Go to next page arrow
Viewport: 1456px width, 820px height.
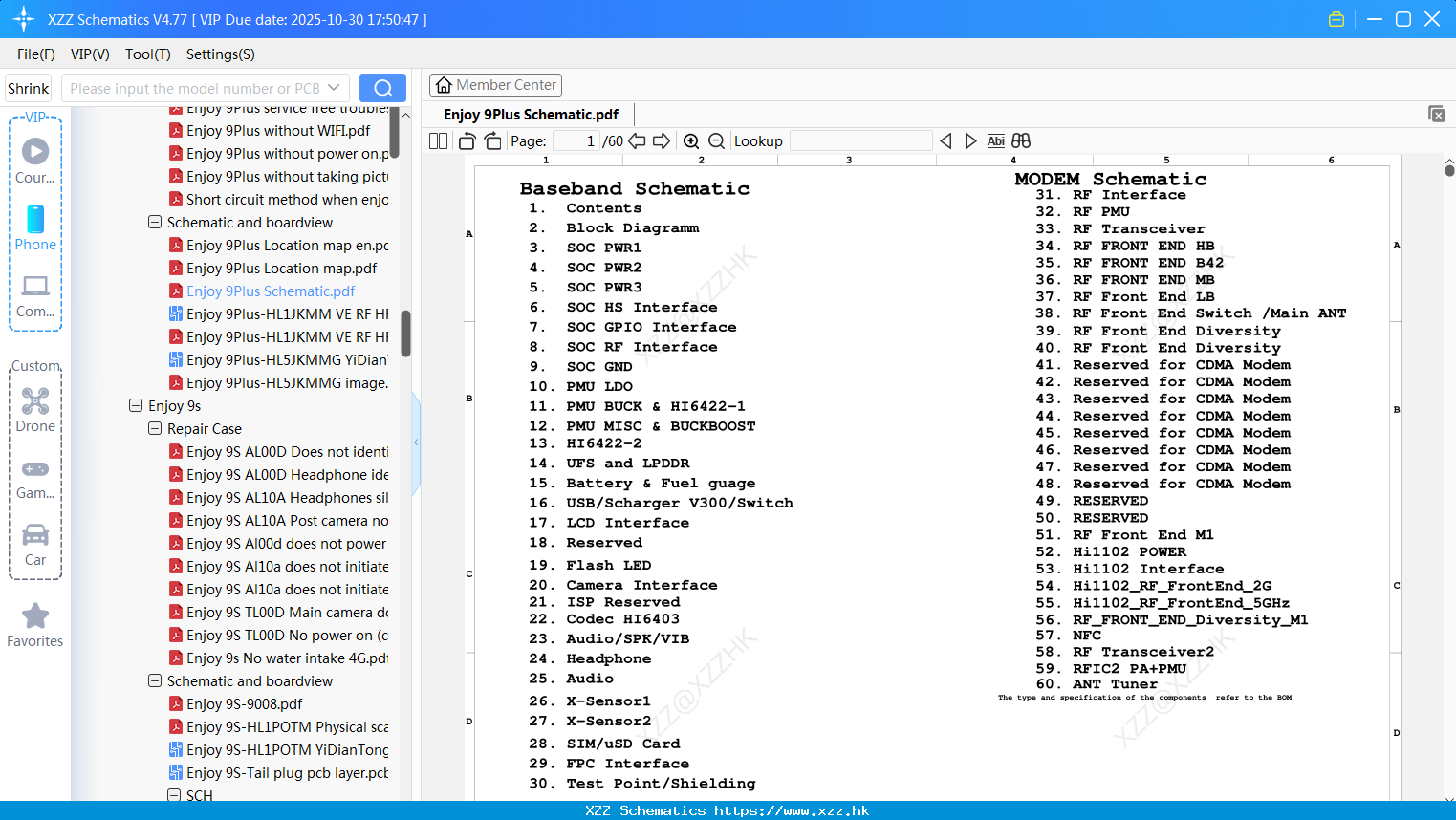point(662,140)
